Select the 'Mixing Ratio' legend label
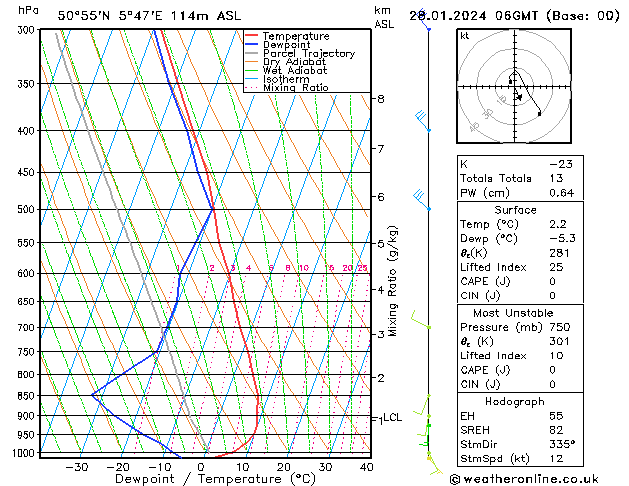This screenshot has height=486, width=629. (296, 87)
